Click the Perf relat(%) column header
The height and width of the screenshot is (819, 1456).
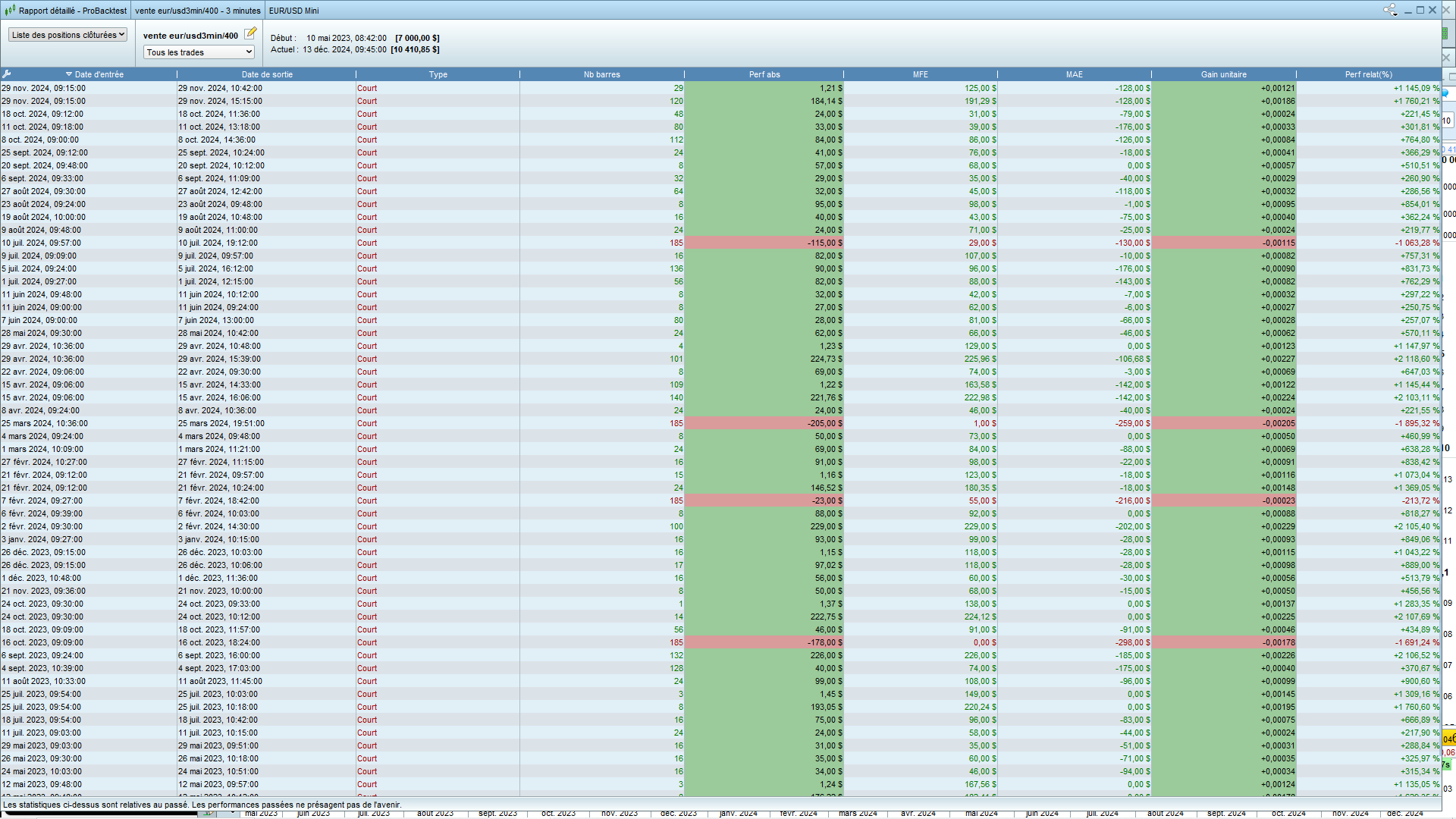[1368, 74]
